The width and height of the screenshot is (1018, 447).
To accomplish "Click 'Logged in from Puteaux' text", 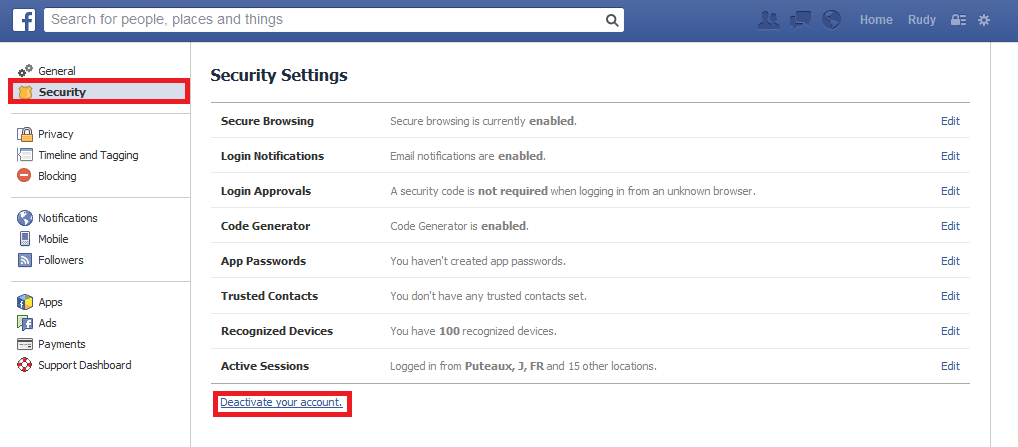I will point(523,366).
